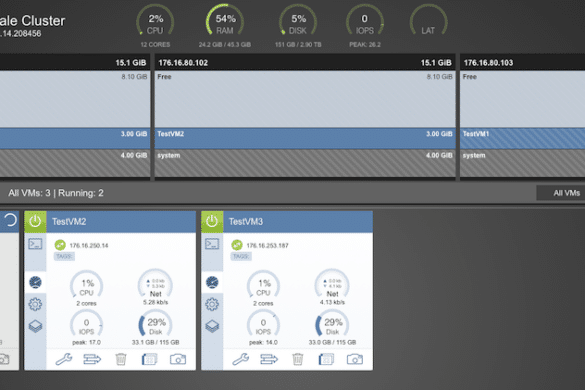Clone TestVM2 with clone icon
Viewport: 585px width, 390px height.
point(149,359)
